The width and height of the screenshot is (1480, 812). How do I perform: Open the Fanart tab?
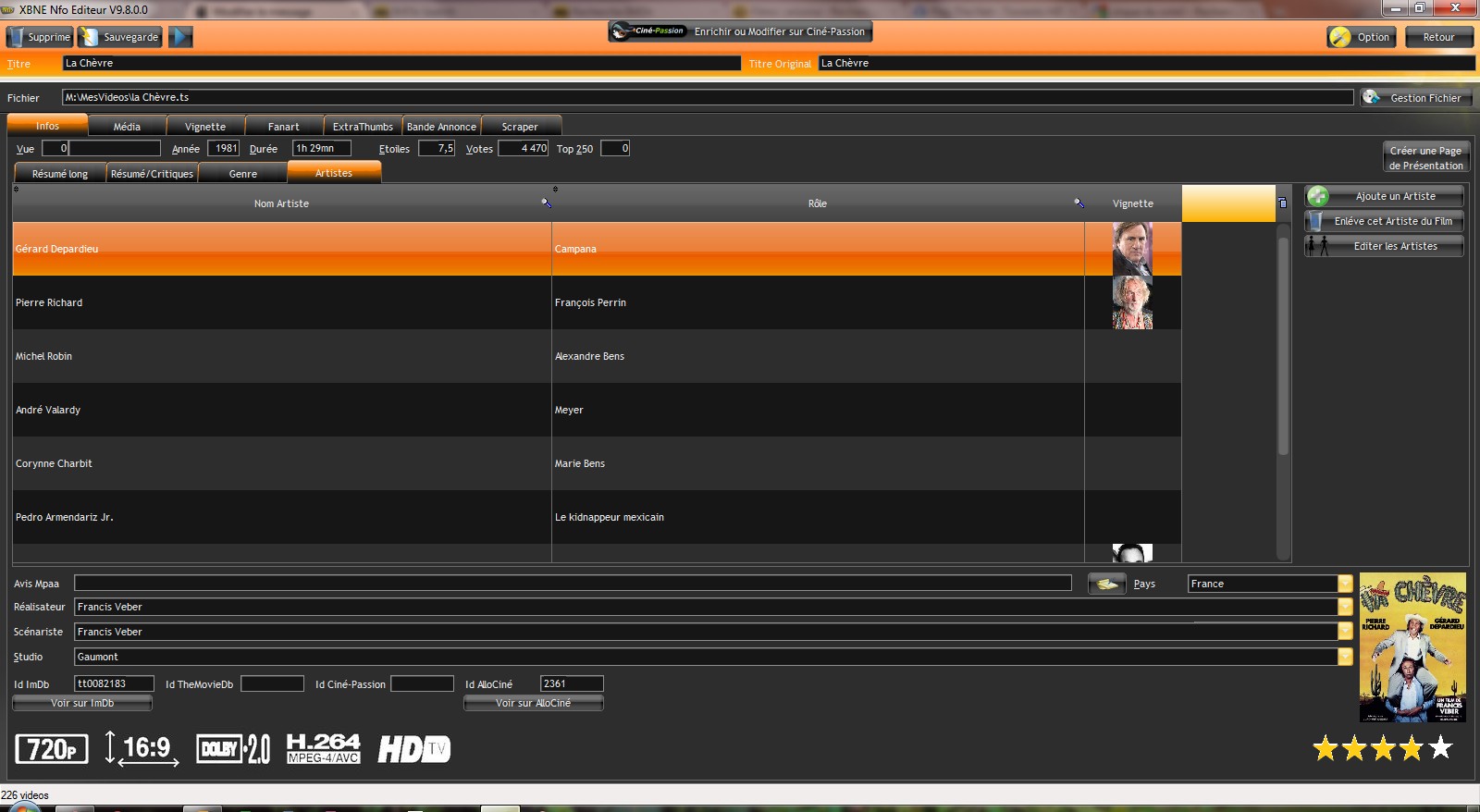(284, 127)
